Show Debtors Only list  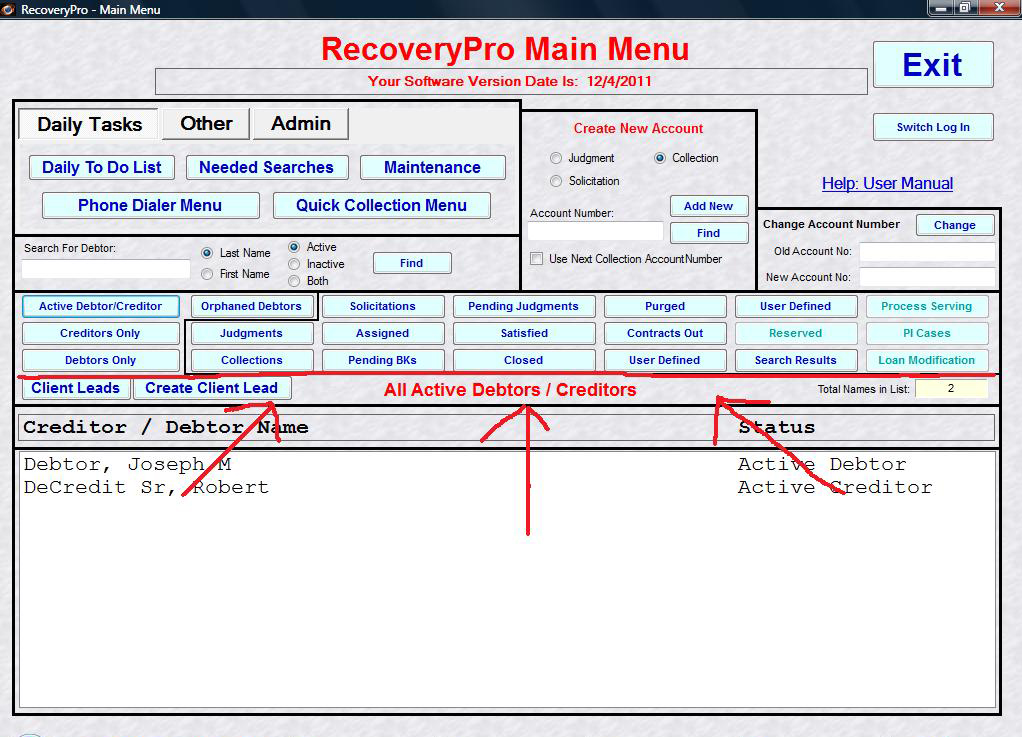tap(100, 360)
